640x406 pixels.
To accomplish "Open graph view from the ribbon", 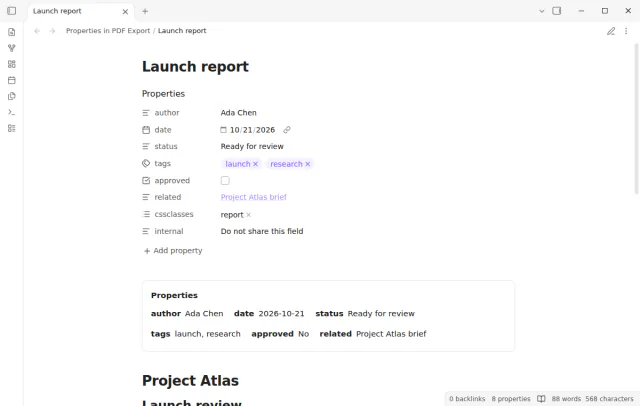I will (11, 48).
